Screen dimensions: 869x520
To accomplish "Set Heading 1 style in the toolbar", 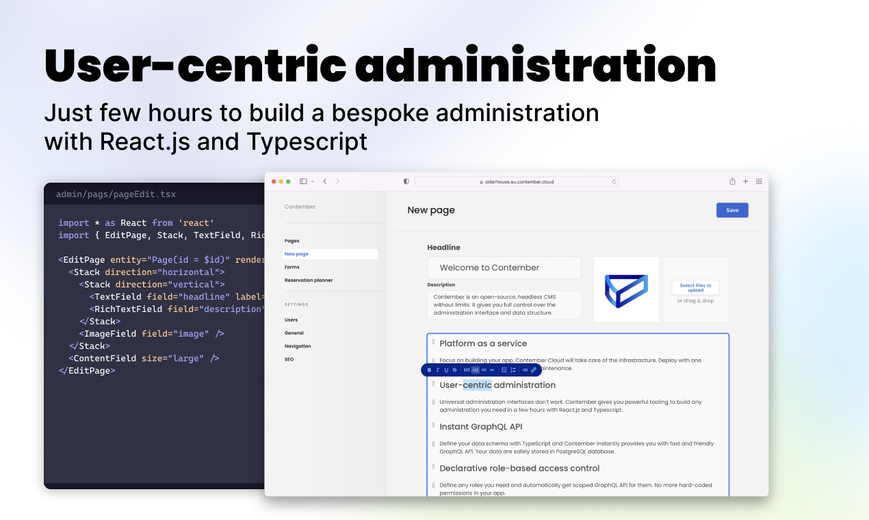I will pos(467,370).
